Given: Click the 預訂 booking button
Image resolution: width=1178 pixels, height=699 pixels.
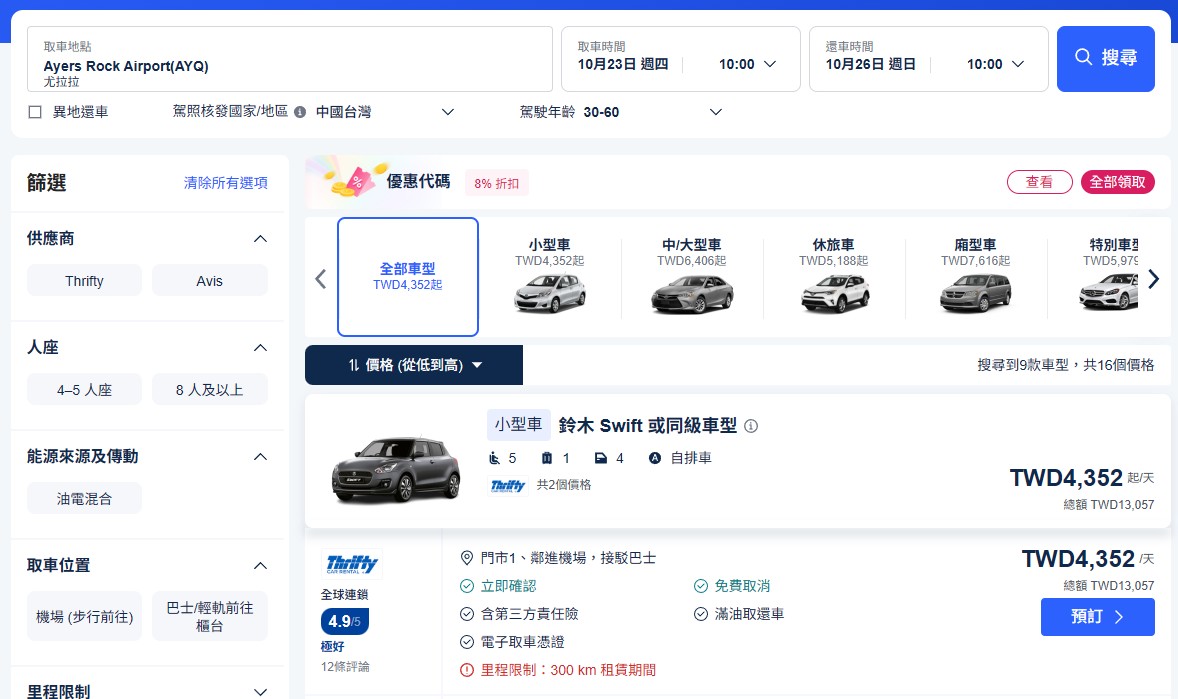Looking at the screenshot, I should 1097,617.
